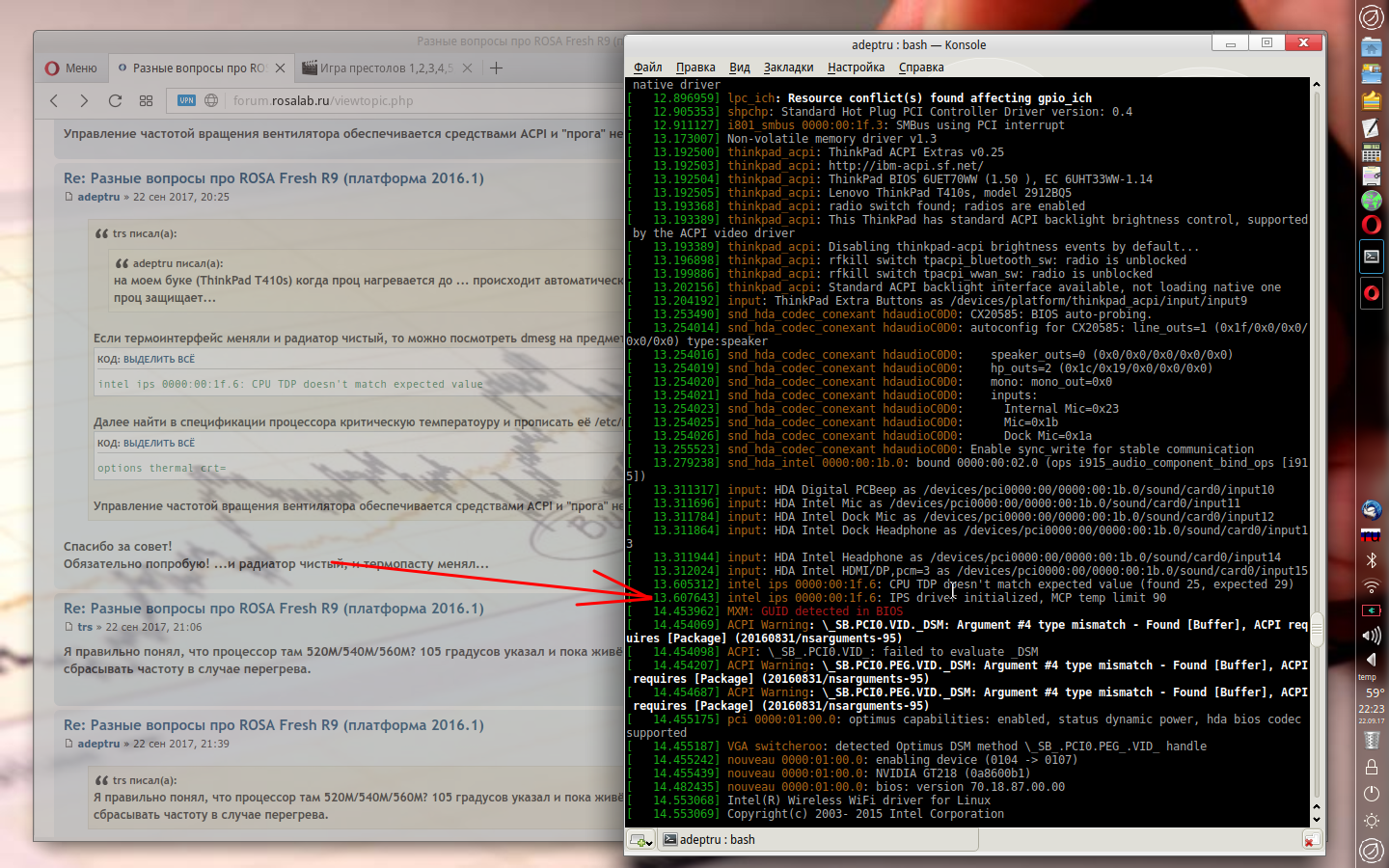Click ВЫДЕЛИТЬ ВСЁ above intel ips code

coord(159,359)
